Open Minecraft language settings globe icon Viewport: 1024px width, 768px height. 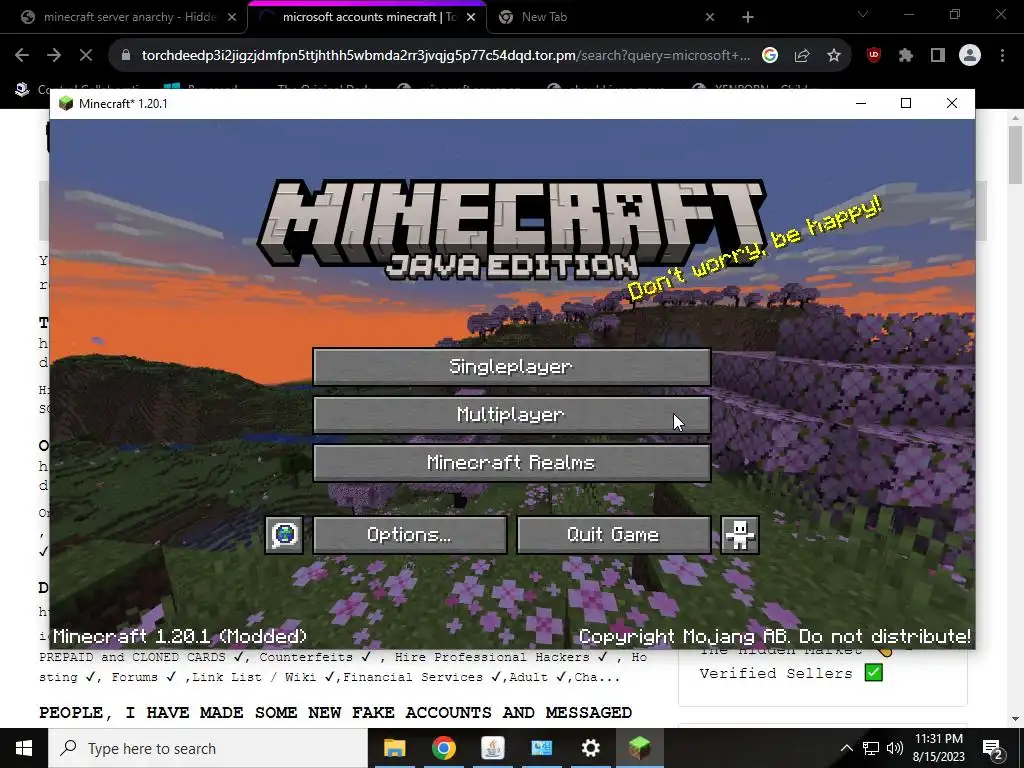[284, 536]
